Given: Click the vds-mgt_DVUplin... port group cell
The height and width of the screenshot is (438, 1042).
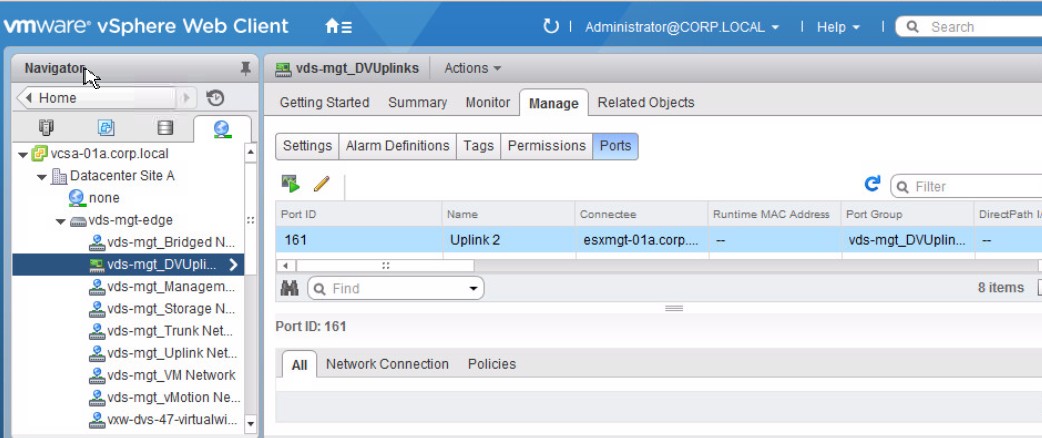Looking at the screenshot, I should (907, 240).
